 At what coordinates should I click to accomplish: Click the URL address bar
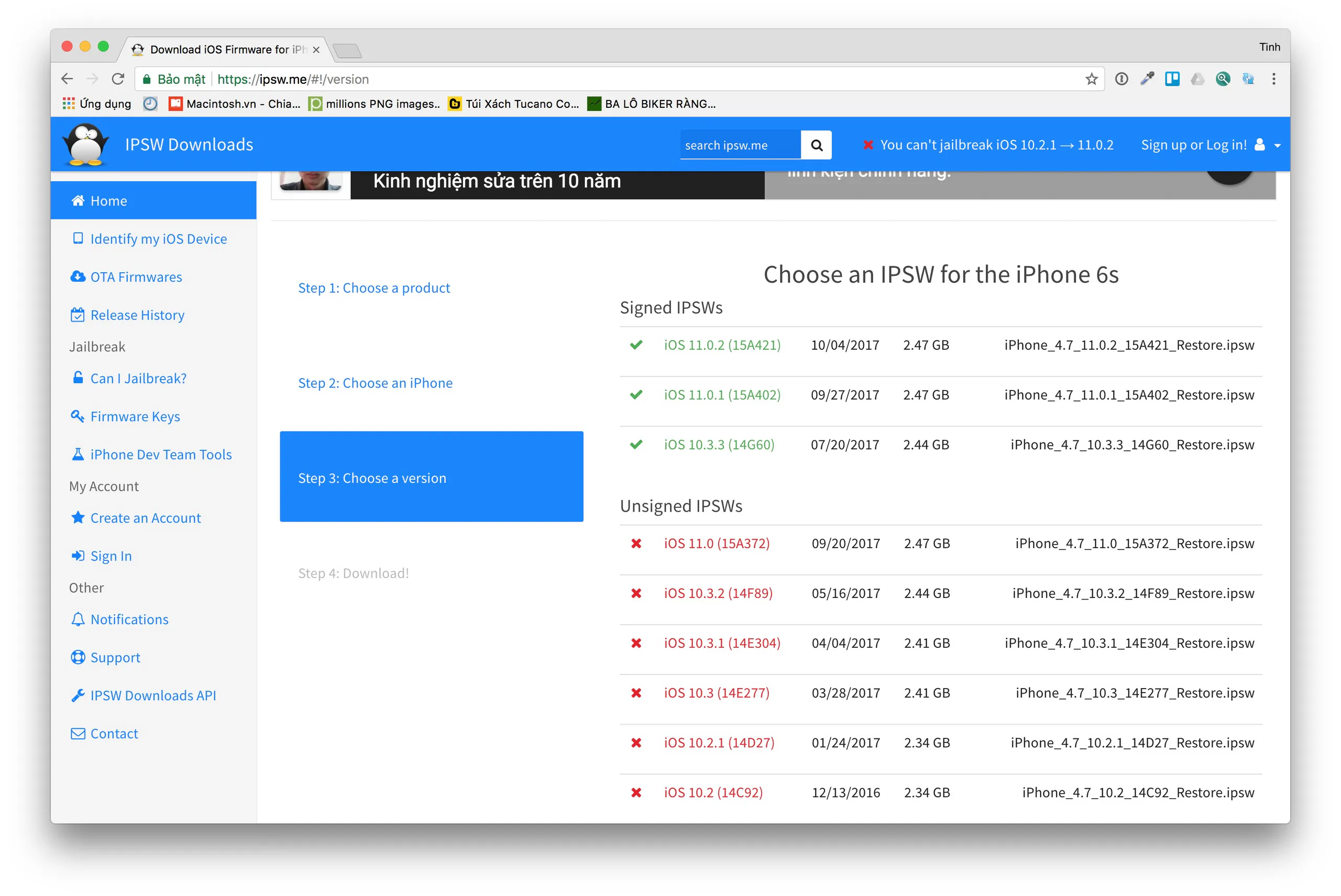tap(619, 79)
